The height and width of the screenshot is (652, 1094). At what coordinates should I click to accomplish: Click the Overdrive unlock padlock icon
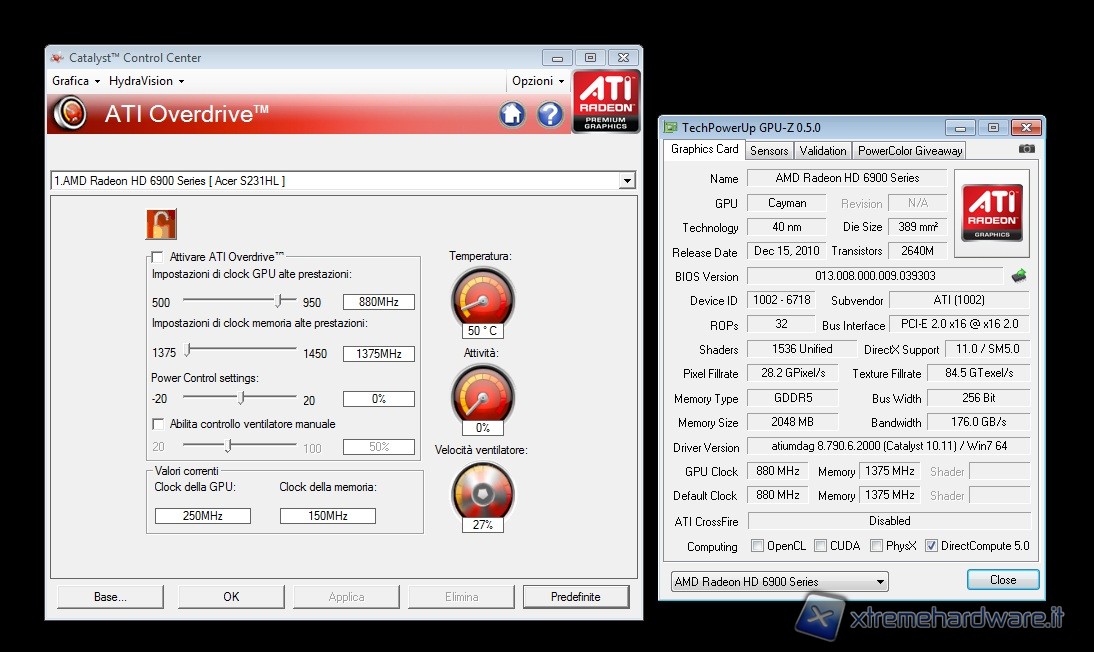[x=161, y=224]
